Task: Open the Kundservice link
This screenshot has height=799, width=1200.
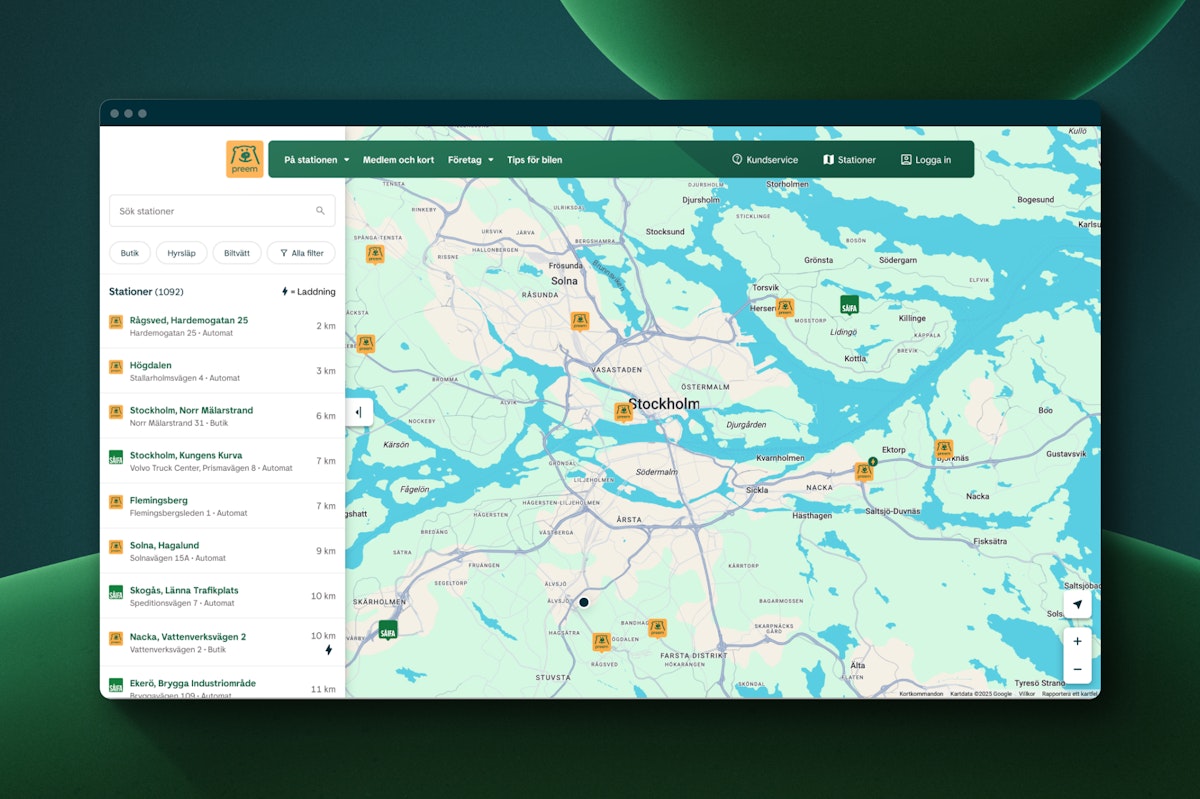Action: tap(765, 160)
